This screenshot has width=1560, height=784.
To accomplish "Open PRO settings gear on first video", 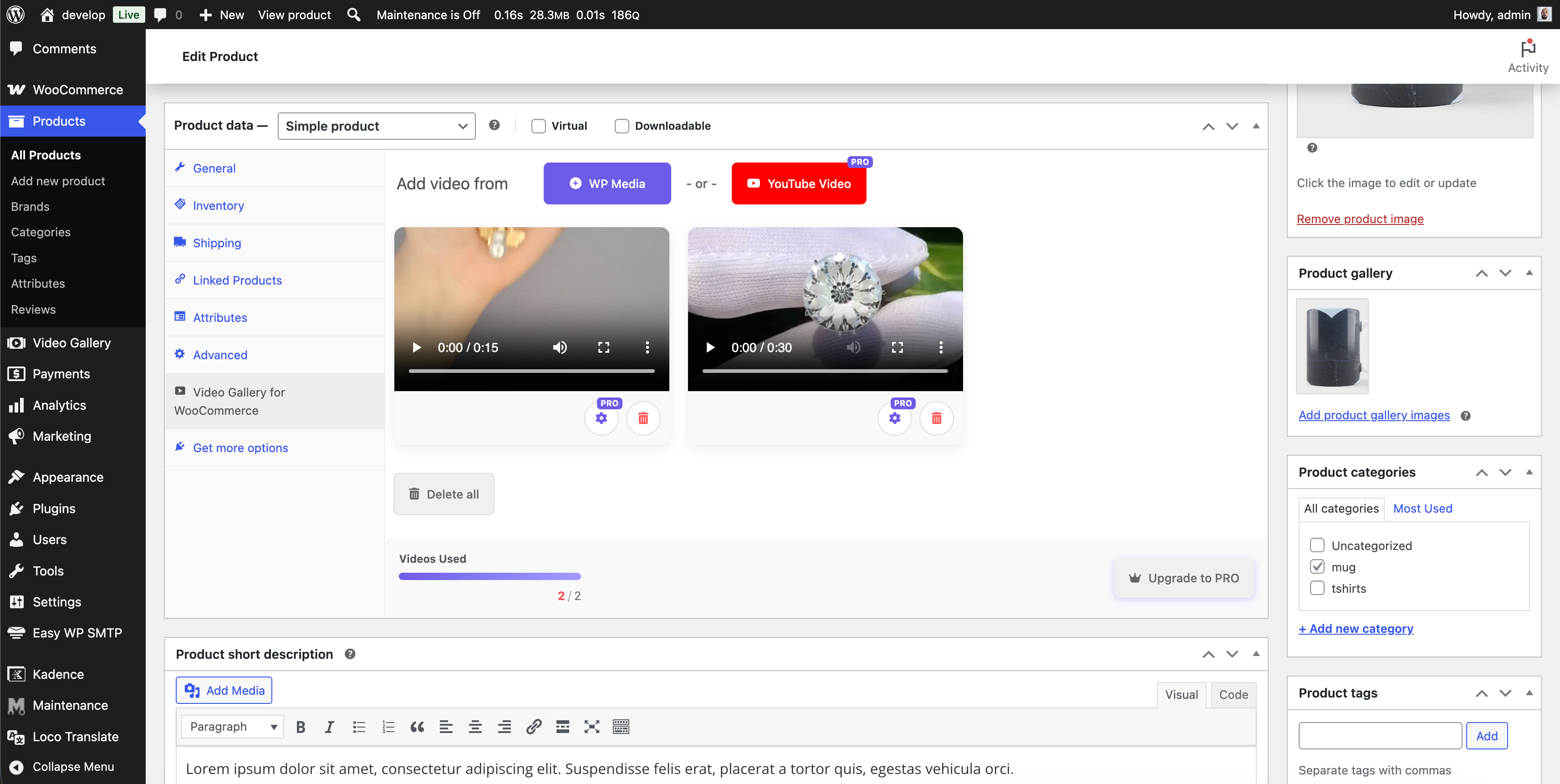I will [x=602, y=418].
